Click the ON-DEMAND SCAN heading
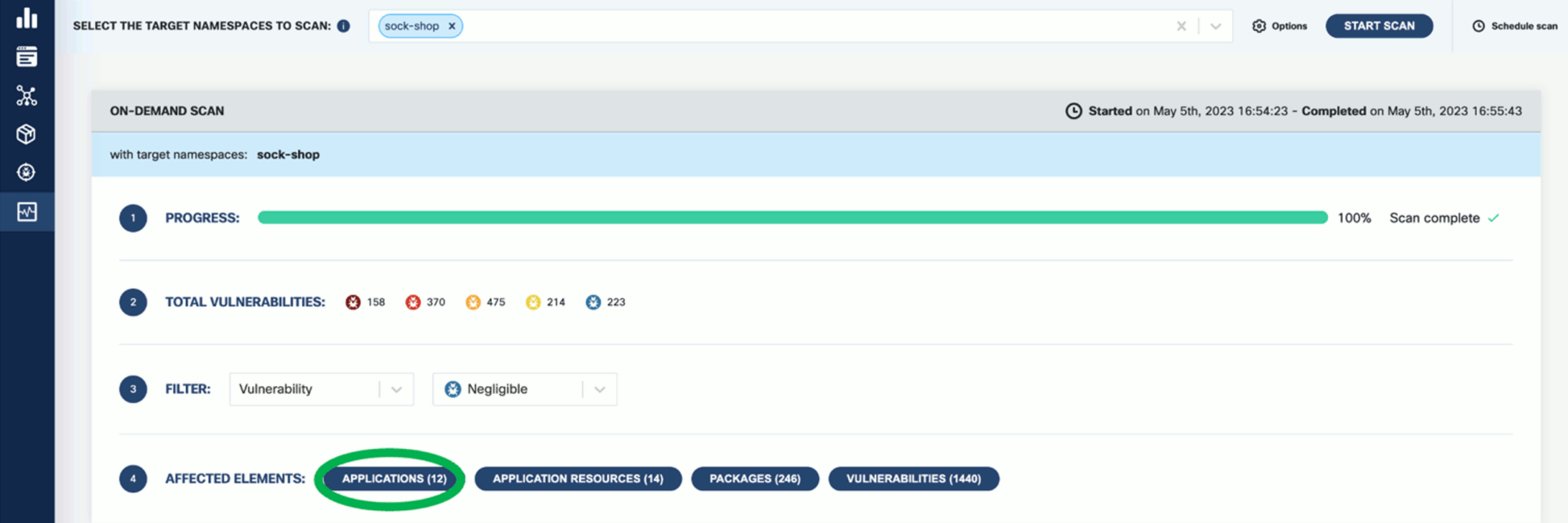 [167, 111]
